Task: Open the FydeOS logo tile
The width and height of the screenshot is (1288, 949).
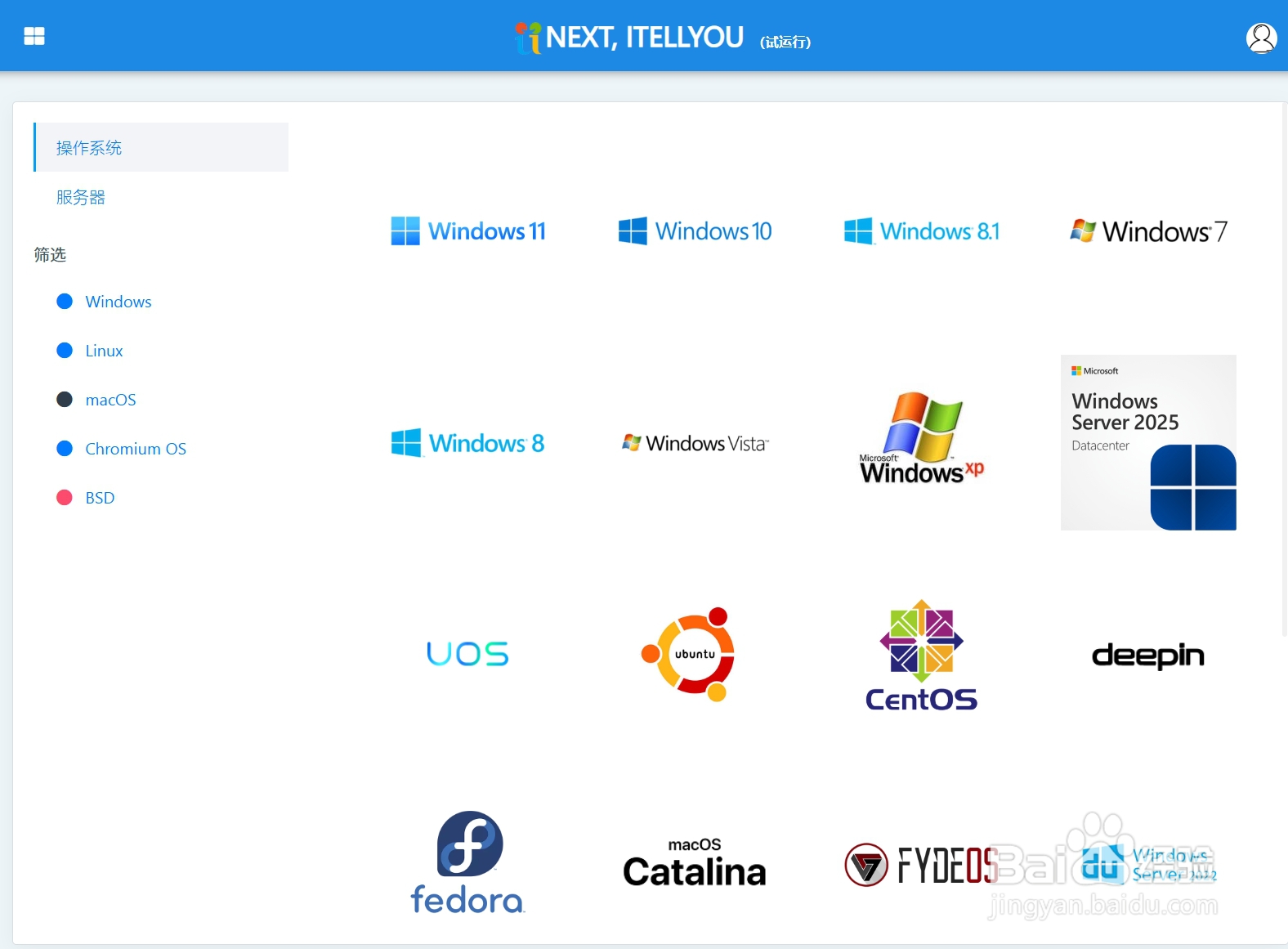Action: (x=922, y=865)
